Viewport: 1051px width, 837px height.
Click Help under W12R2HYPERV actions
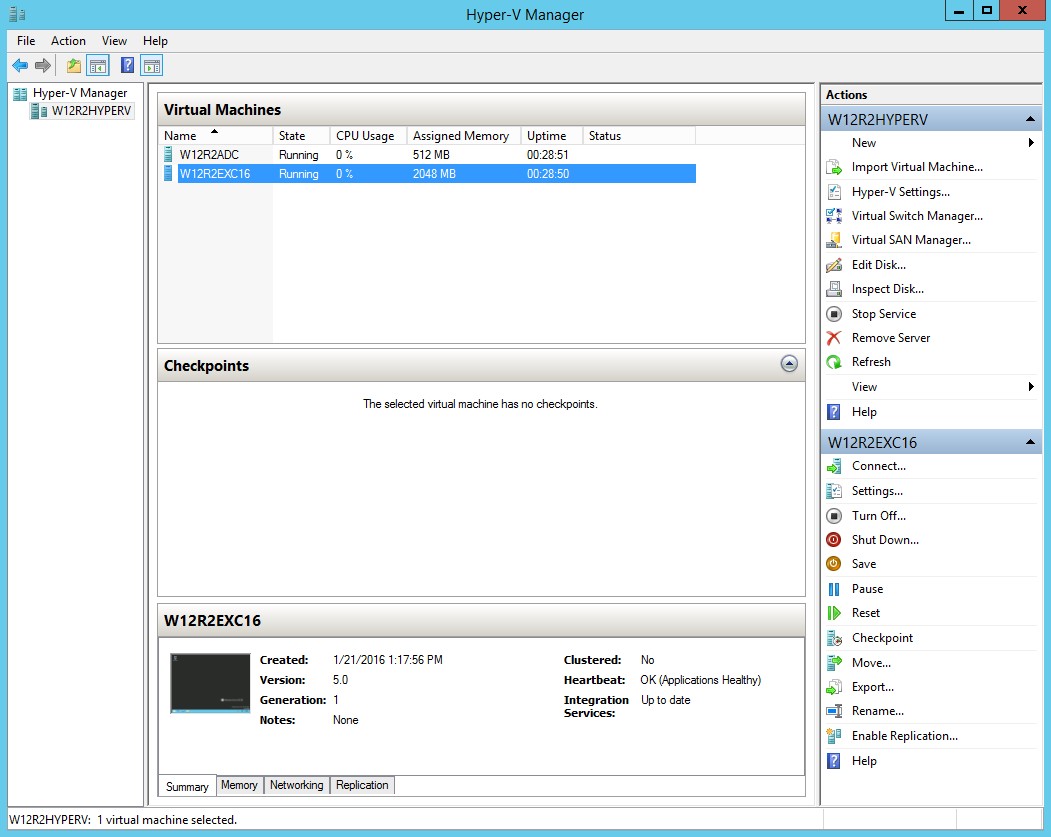click(x=864, y=411)
